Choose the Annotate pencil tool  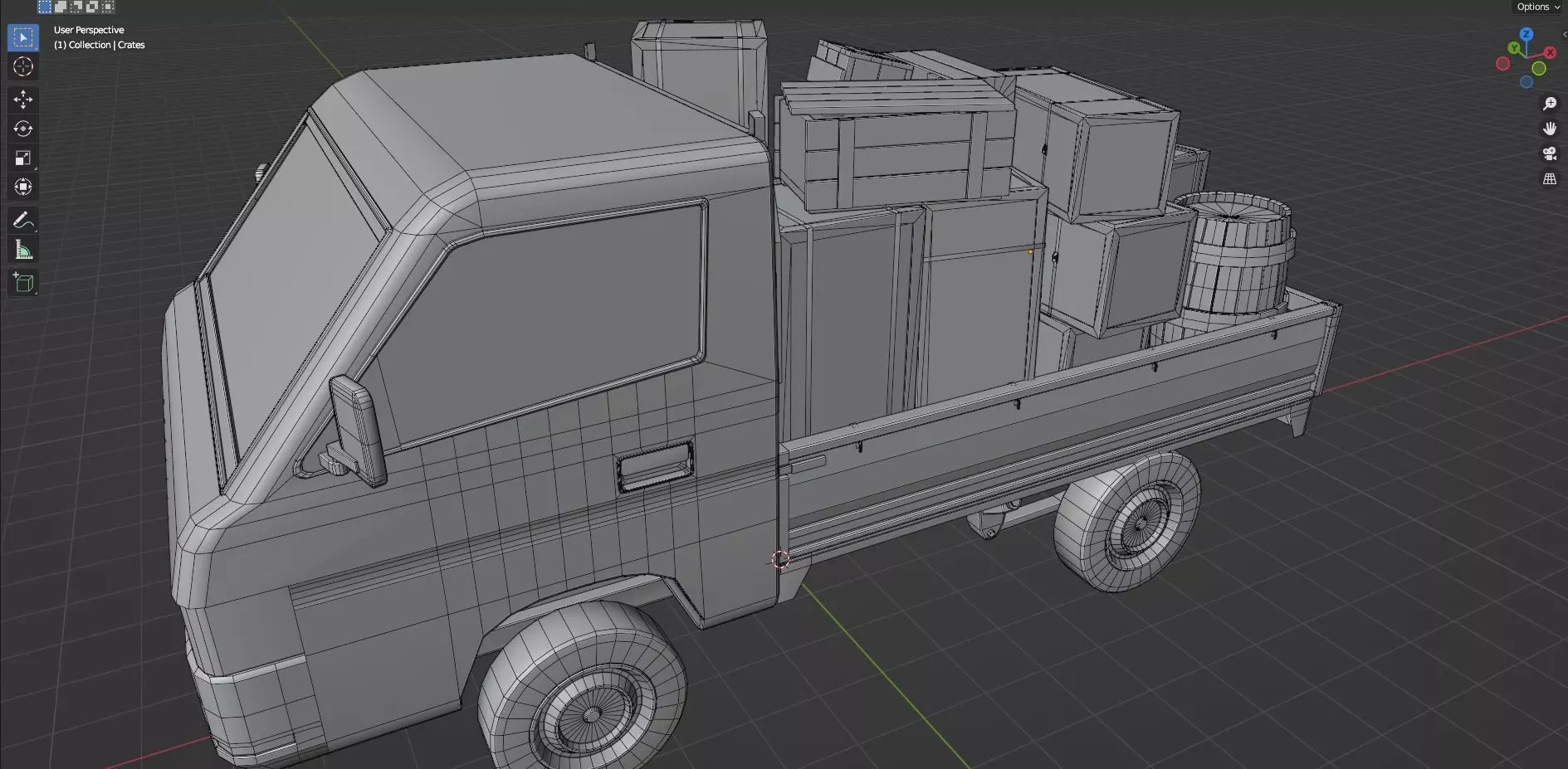[x=23, y=221]
